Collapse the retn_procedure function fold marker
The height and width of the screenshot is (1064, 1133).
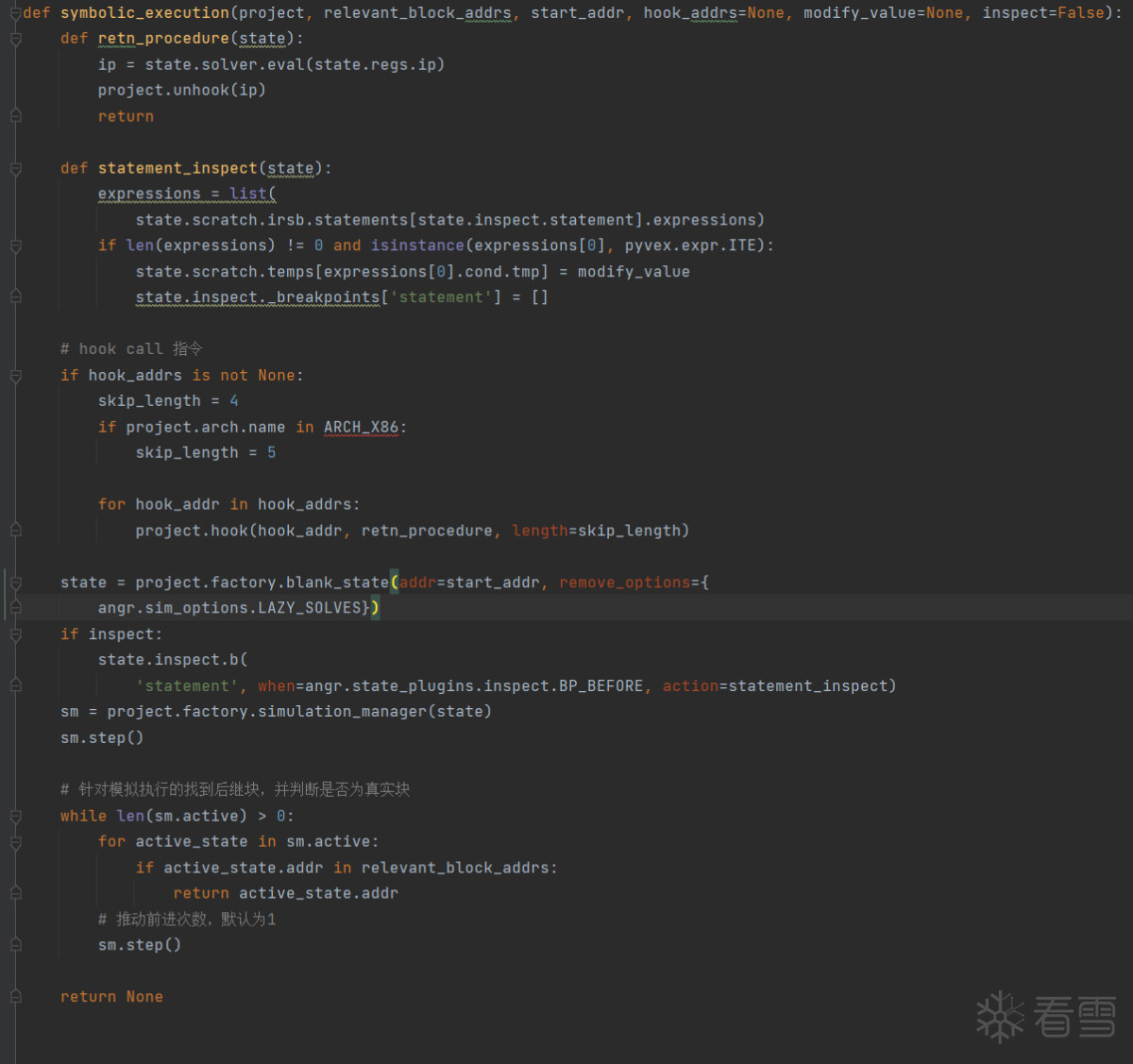tap(16, 39)
